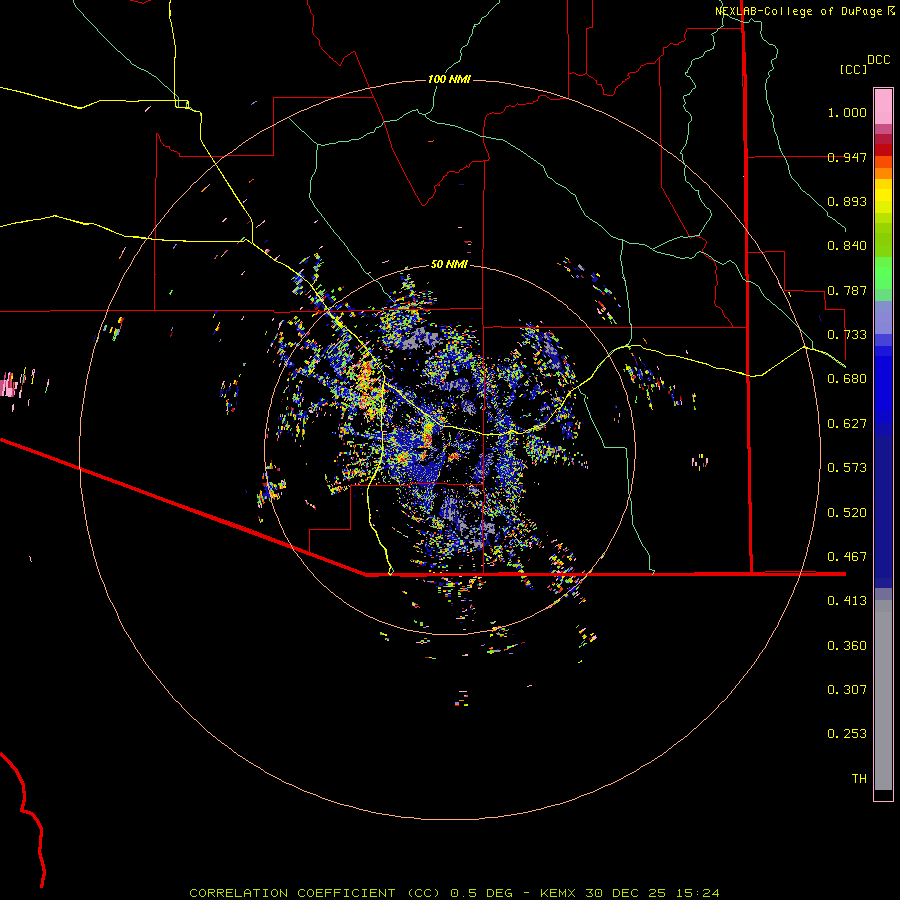Click the 0.840 scale value
The image size is (900, 900).
coord(847,246)
